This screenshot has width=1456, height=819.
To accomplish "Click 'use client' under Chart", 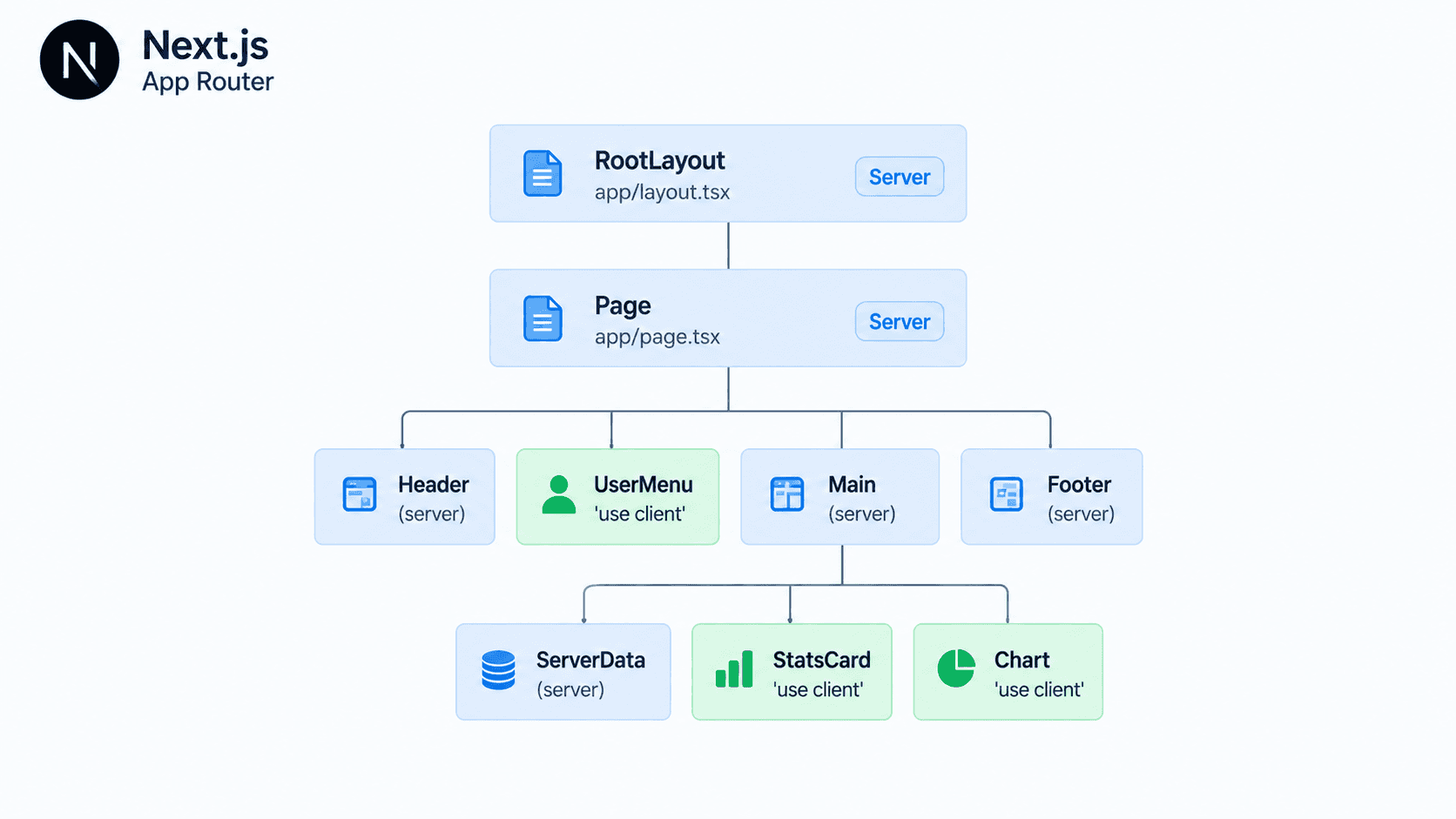I will [1040, 689].
